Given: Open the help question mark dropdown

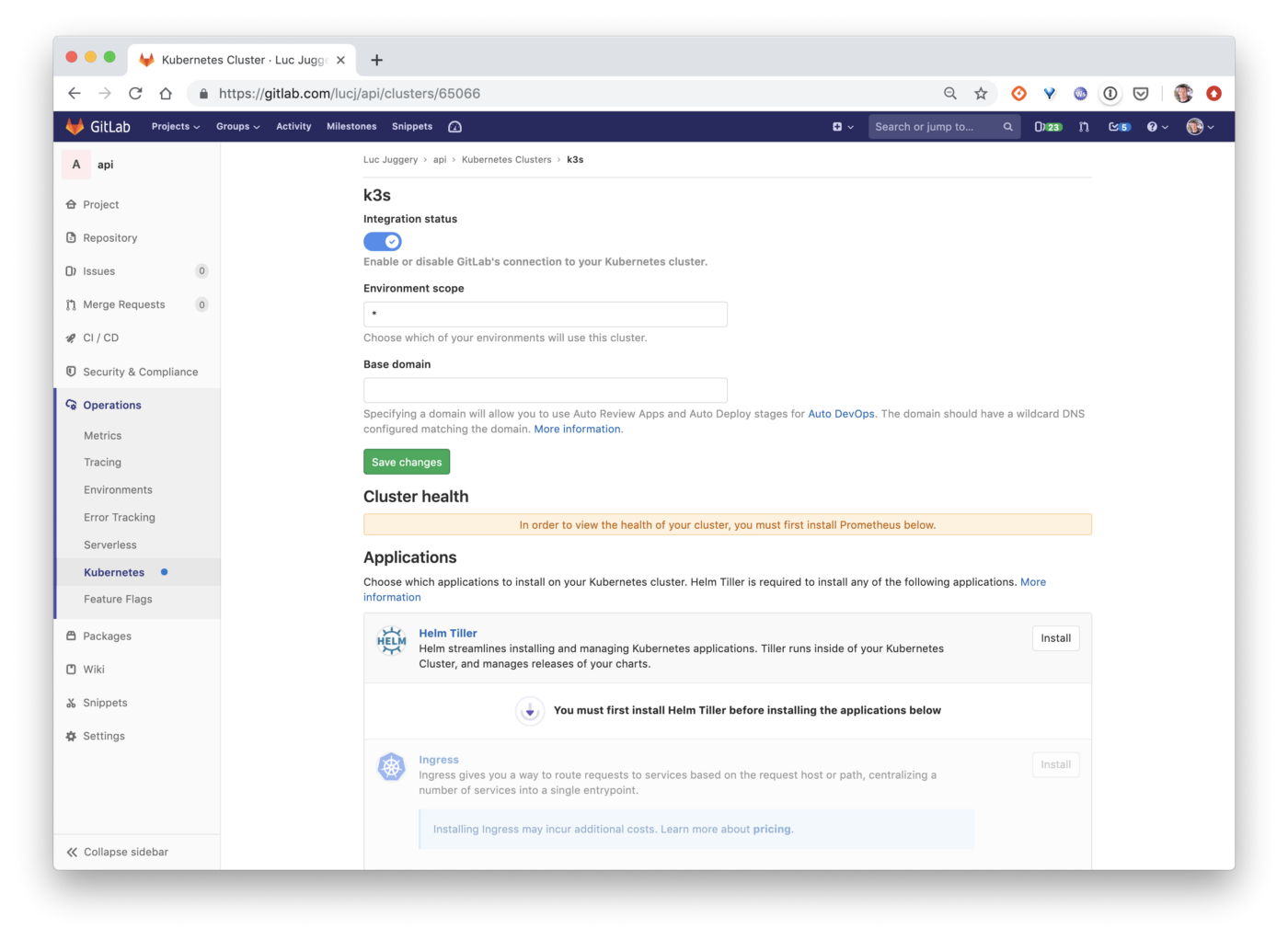Looking at the screenshot, I should pos(1157,127).
